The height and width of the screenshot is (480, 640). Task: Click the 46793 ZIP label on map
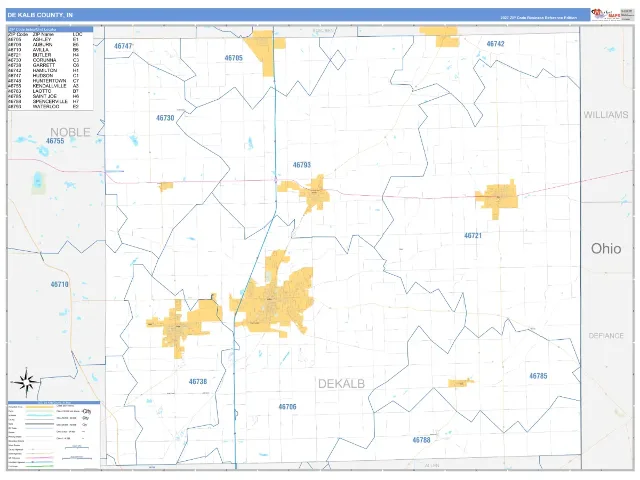point(302,165)
